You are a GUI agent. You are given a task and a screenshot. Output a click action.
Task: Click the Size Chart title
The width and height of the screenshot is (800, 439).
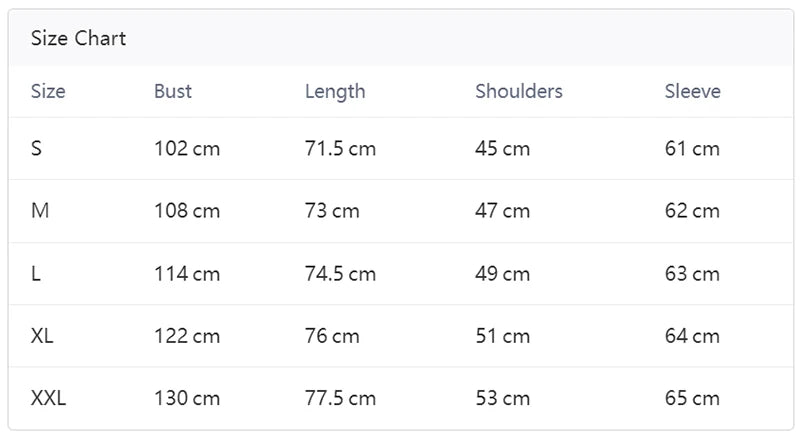point(78,39)
